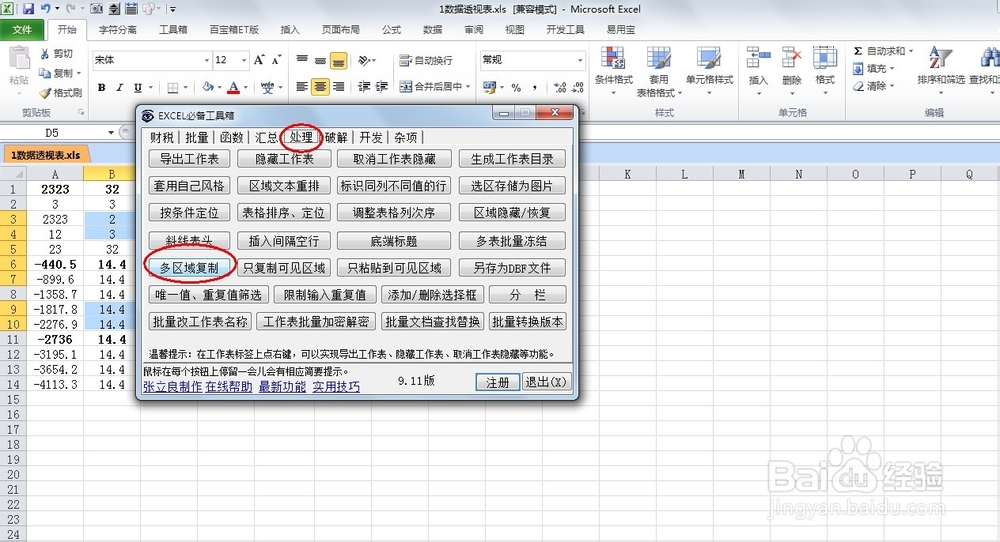Increase font size with the large A icon

pos(259,60)
